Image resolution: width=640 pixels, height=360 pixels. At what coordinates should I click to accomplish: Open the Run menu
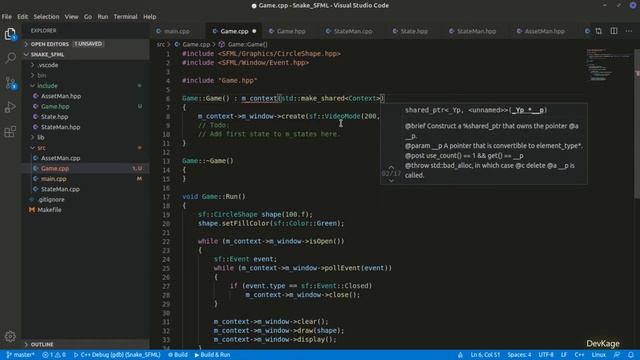103,17
